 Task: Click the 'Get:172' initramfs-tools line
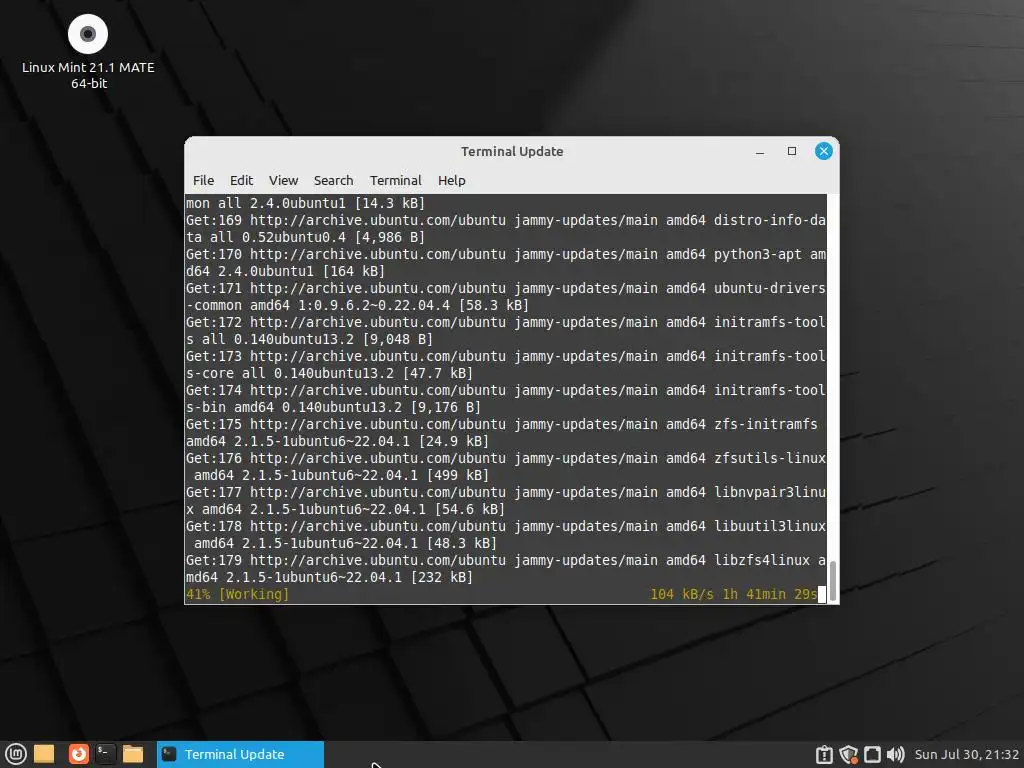(505, 323)
